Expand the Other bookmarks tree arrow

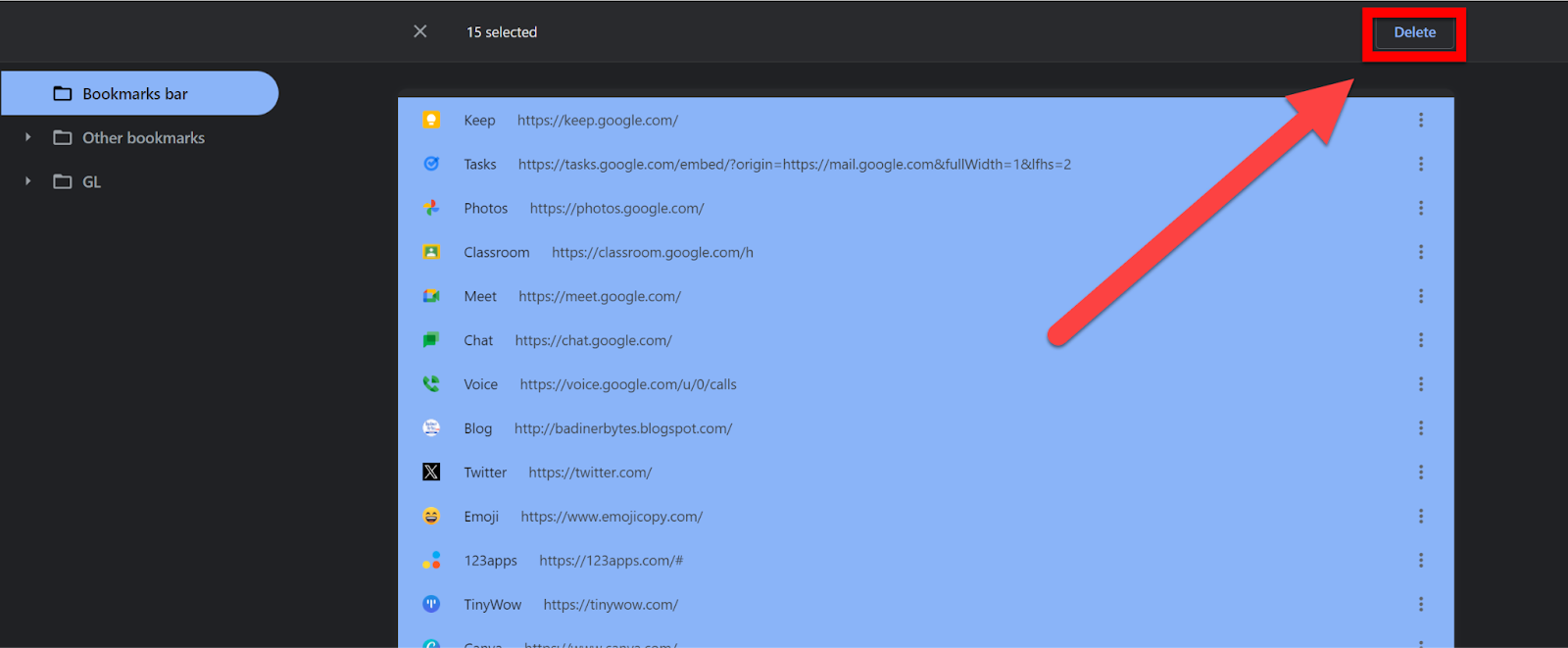click(27, 137)
